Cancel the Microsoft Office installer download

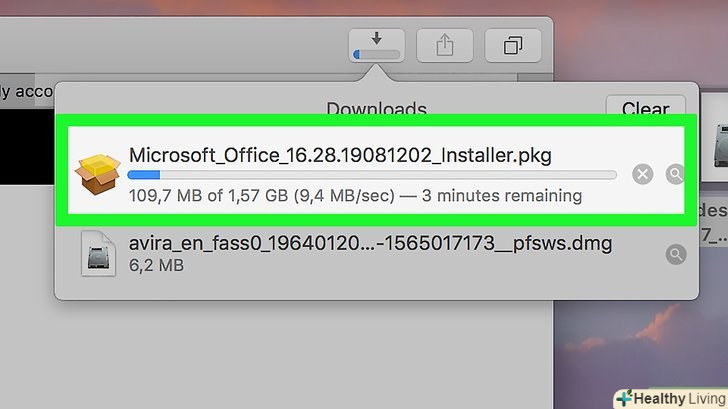coord(643,175)
